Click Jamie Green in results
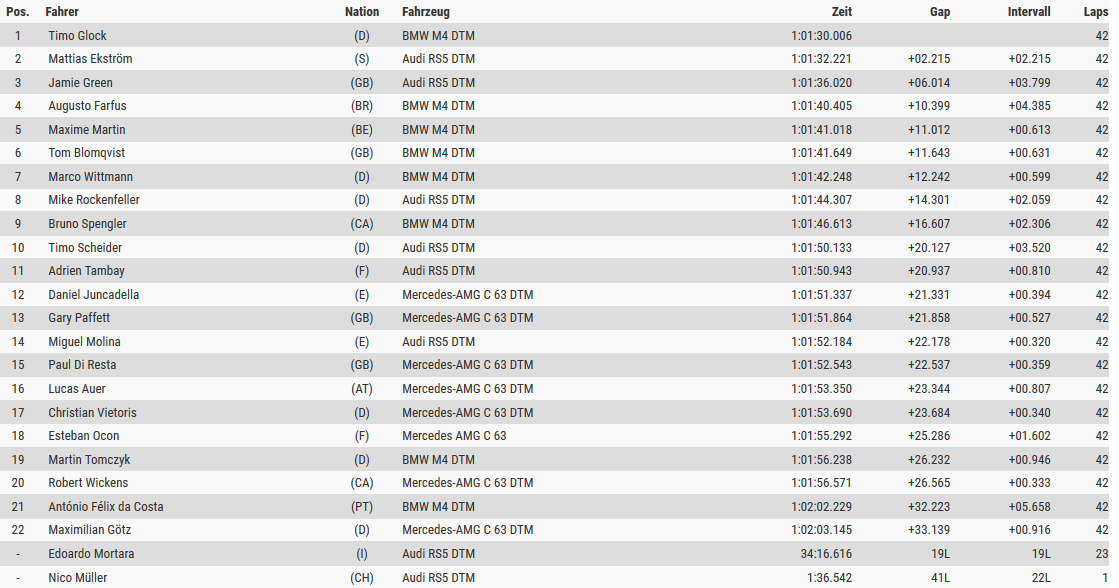 (80, 83)
